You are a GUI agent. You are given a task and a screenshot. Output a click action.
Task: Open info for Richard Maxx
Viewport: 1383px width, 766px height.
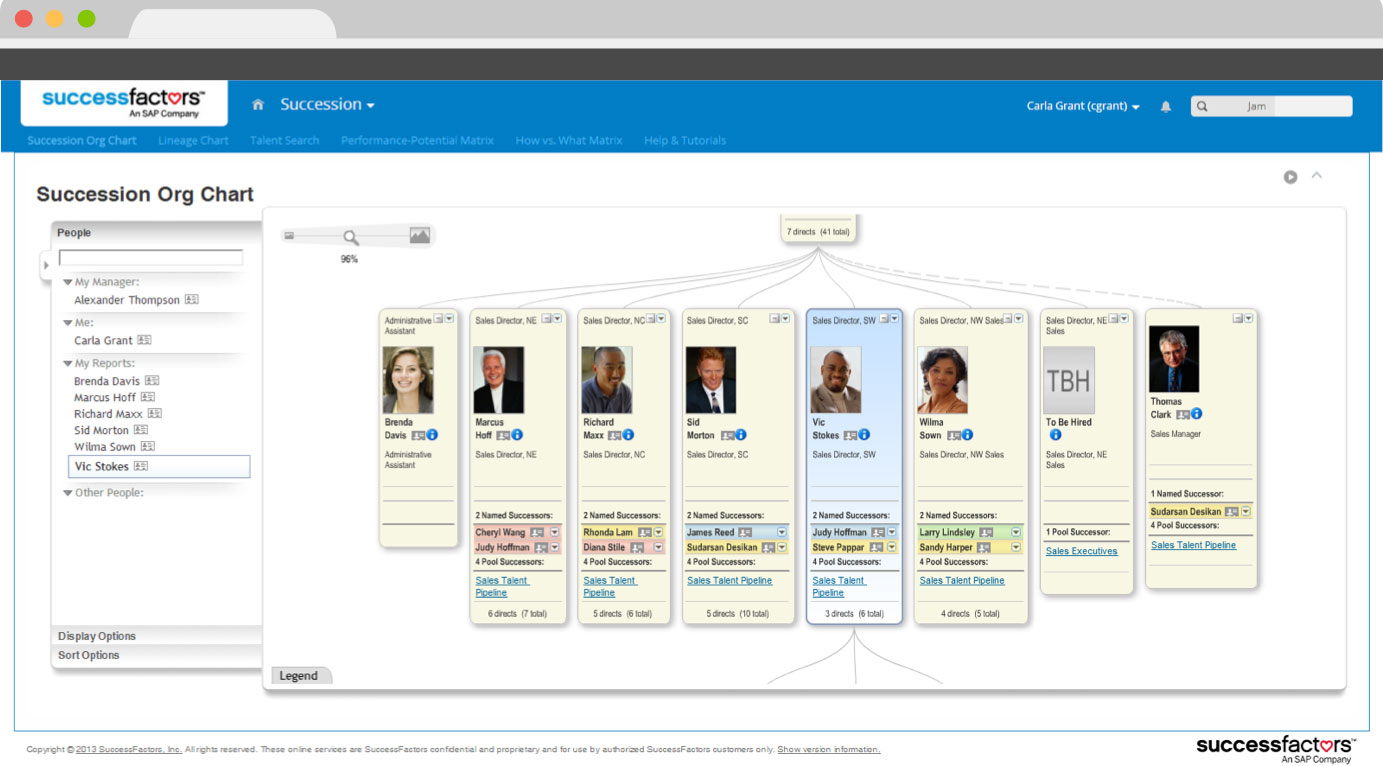coord(628,435)
